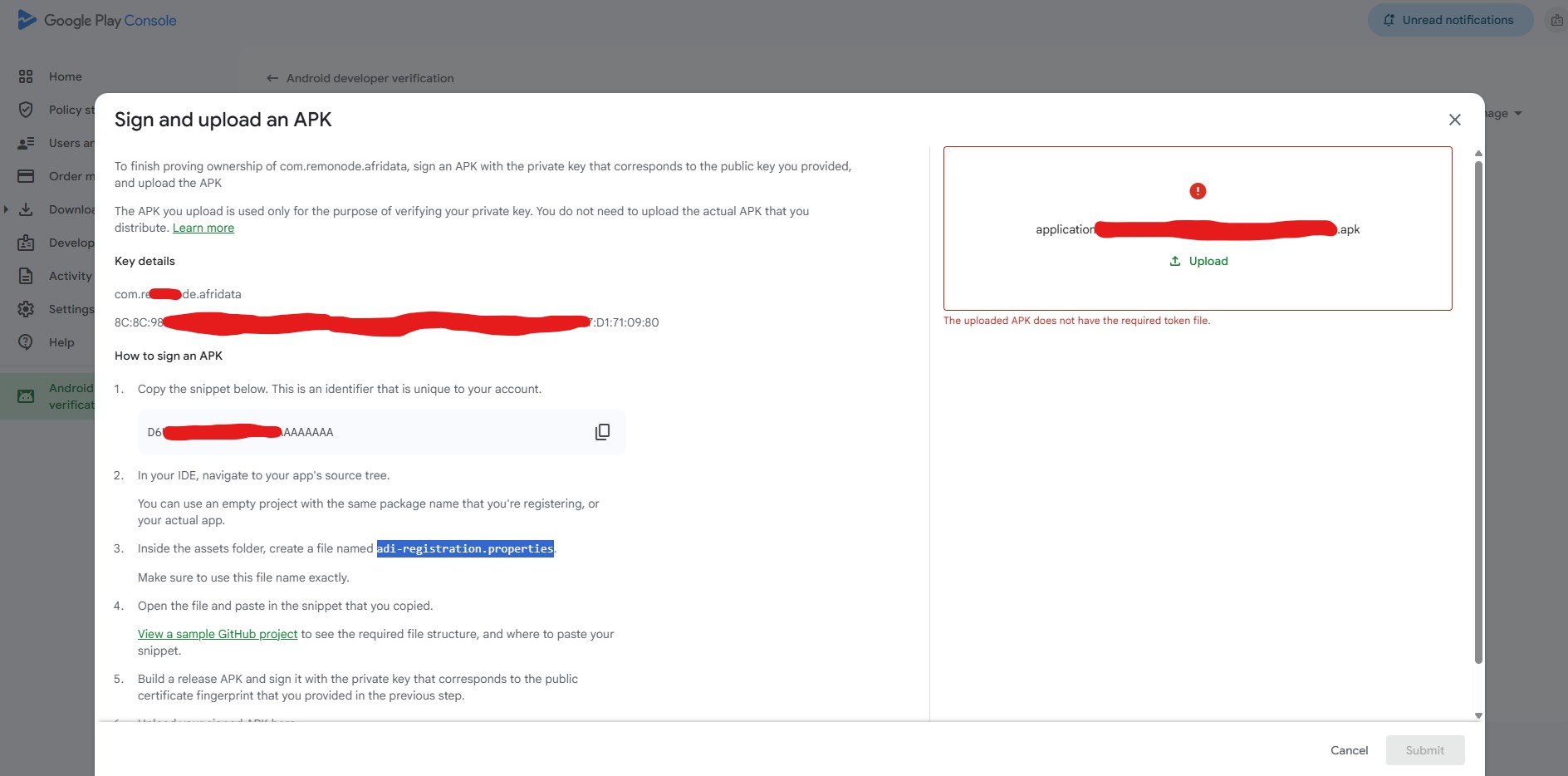Click the Cancel button
The width and height of the screenshot is (1568, 776).
point(1349,750)
